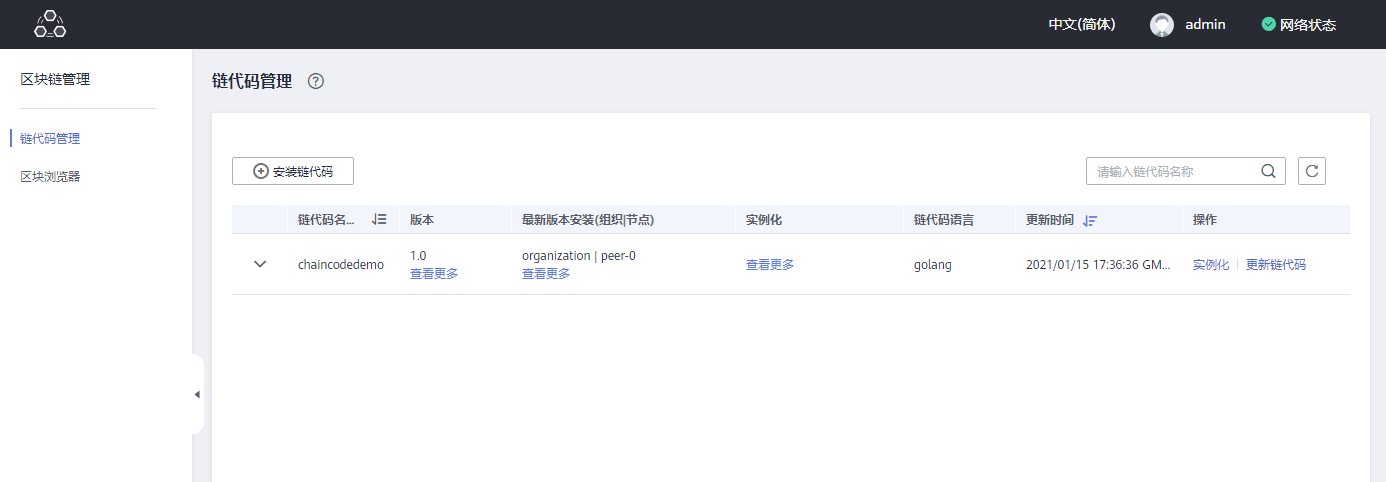The image size is (1386, 482).
Task: Open the admin account menu
Action: (x=1205, y=25)
